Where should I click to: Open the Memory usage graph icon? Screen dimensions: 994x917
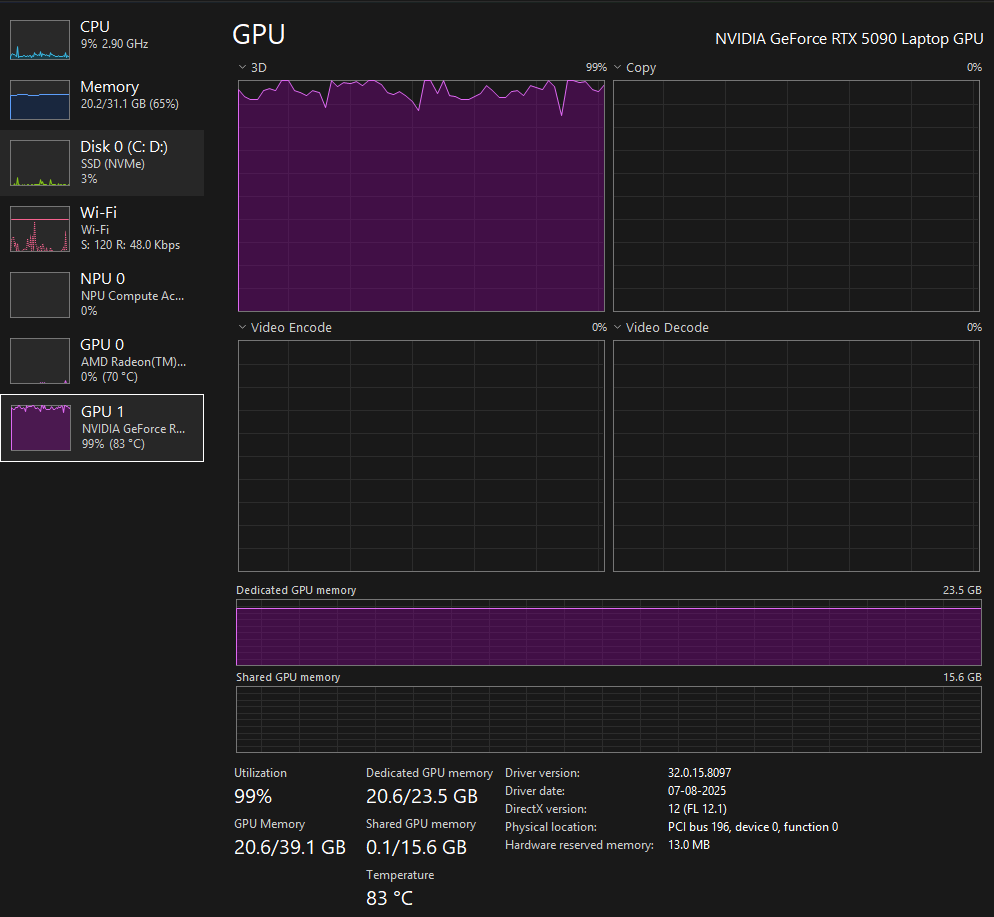point(40,100)
